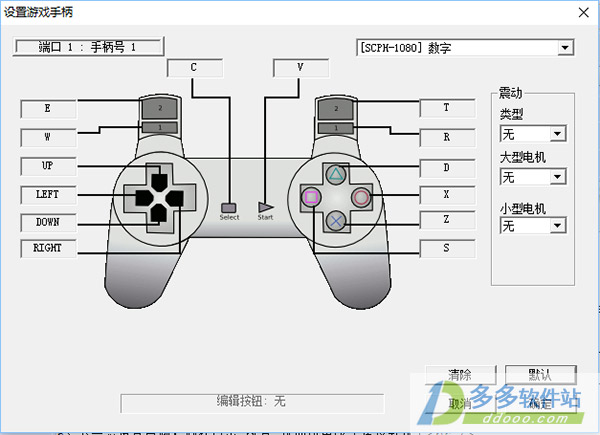Click the D-pad up arrow

[x=159, y=182]
